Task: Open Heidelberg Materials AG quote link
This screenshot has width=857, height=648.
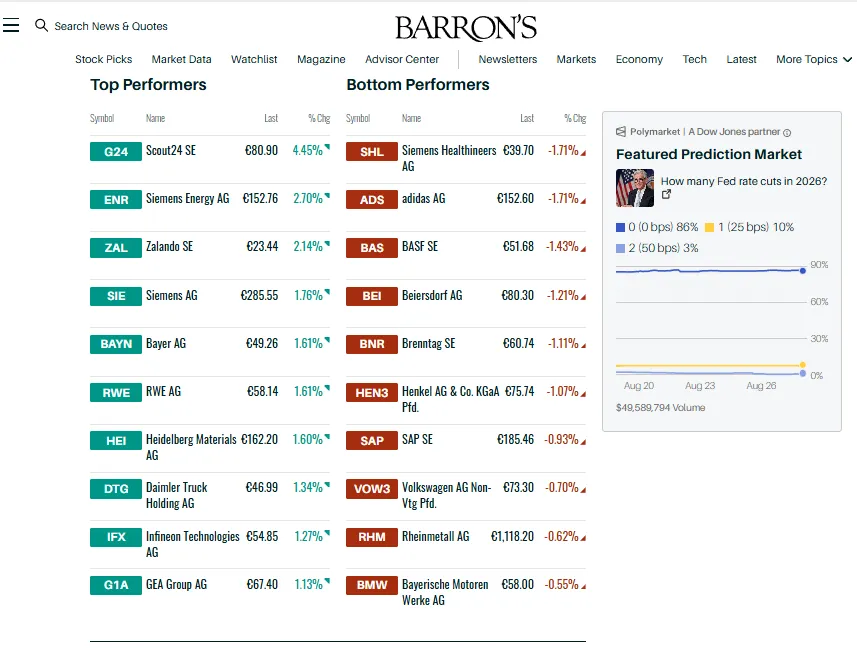Action: click(191, 447)
